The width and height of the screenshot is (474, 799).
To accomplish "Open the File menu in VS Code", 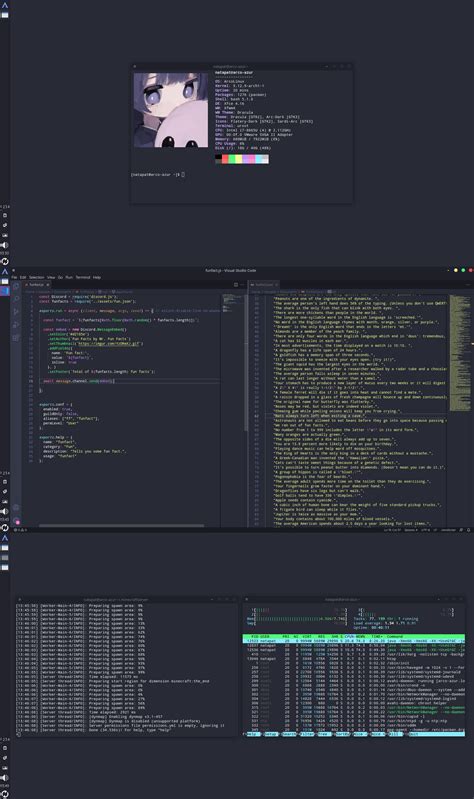I will point(14,278).
